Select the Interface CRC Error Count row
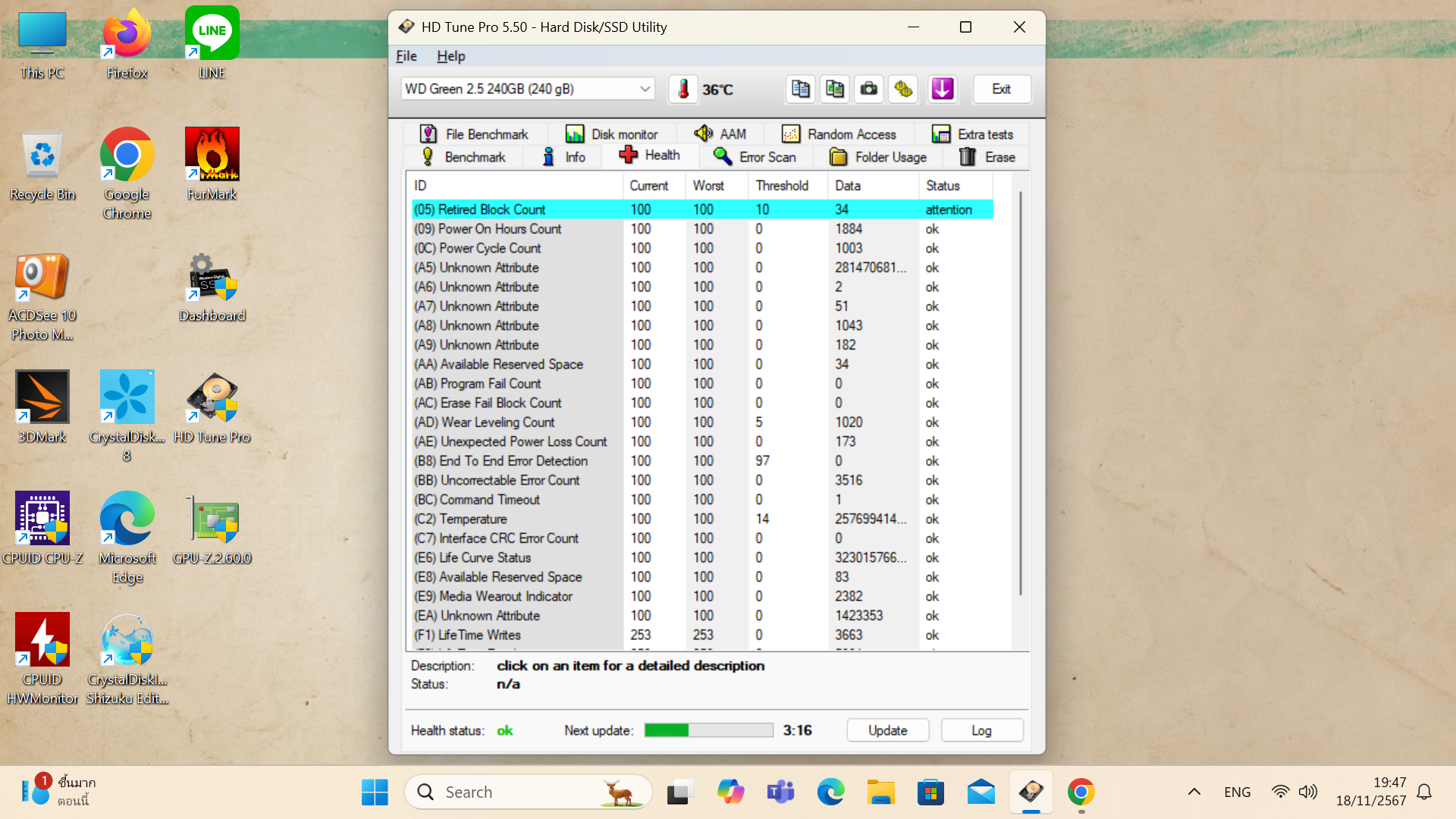Screen dimensions: 1456x819 (x=702, y=538)
